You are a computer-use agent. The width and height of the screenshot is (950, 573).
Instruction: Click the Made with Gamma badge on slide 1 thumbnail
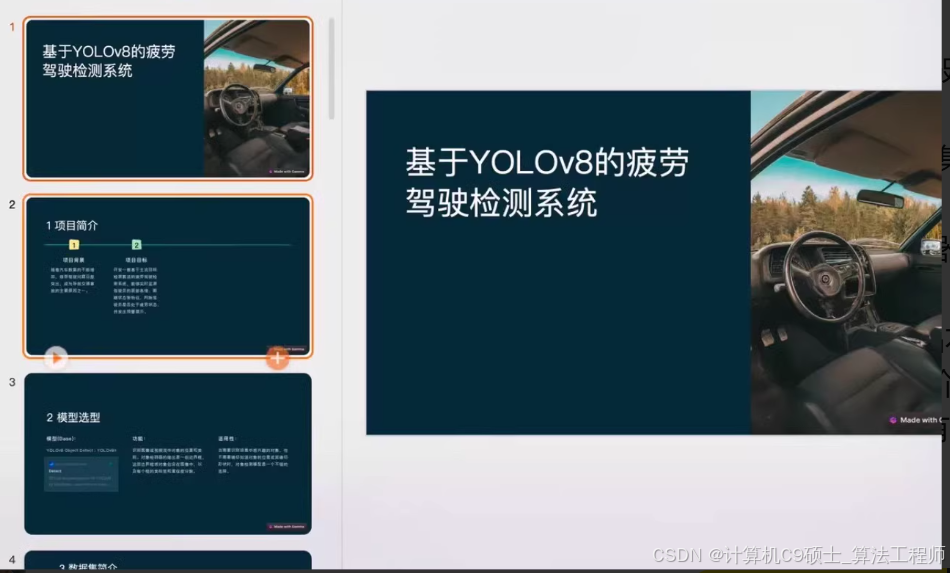[x=287, y=171]
